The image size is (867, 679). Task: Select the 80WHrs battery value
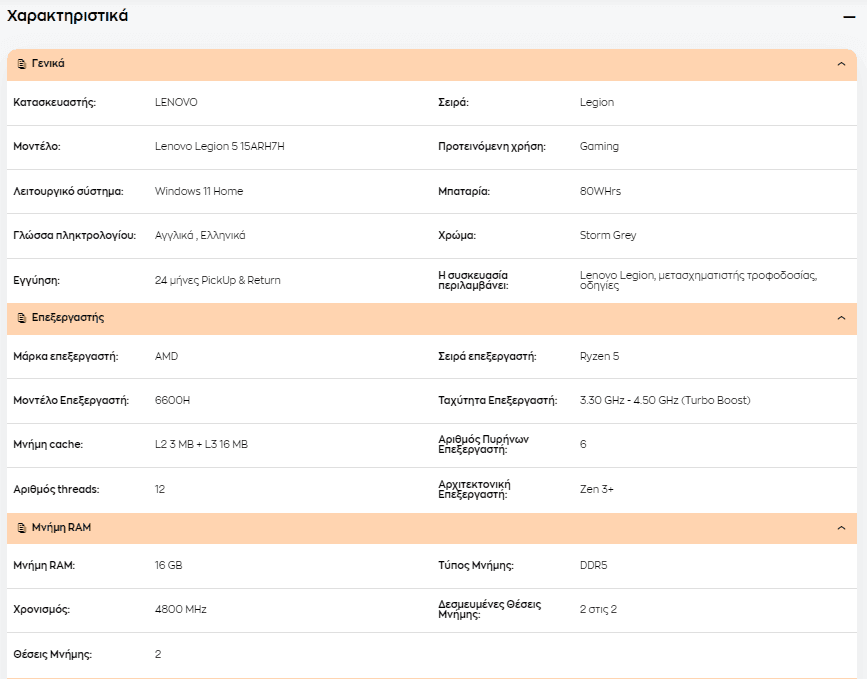[600, 191]
